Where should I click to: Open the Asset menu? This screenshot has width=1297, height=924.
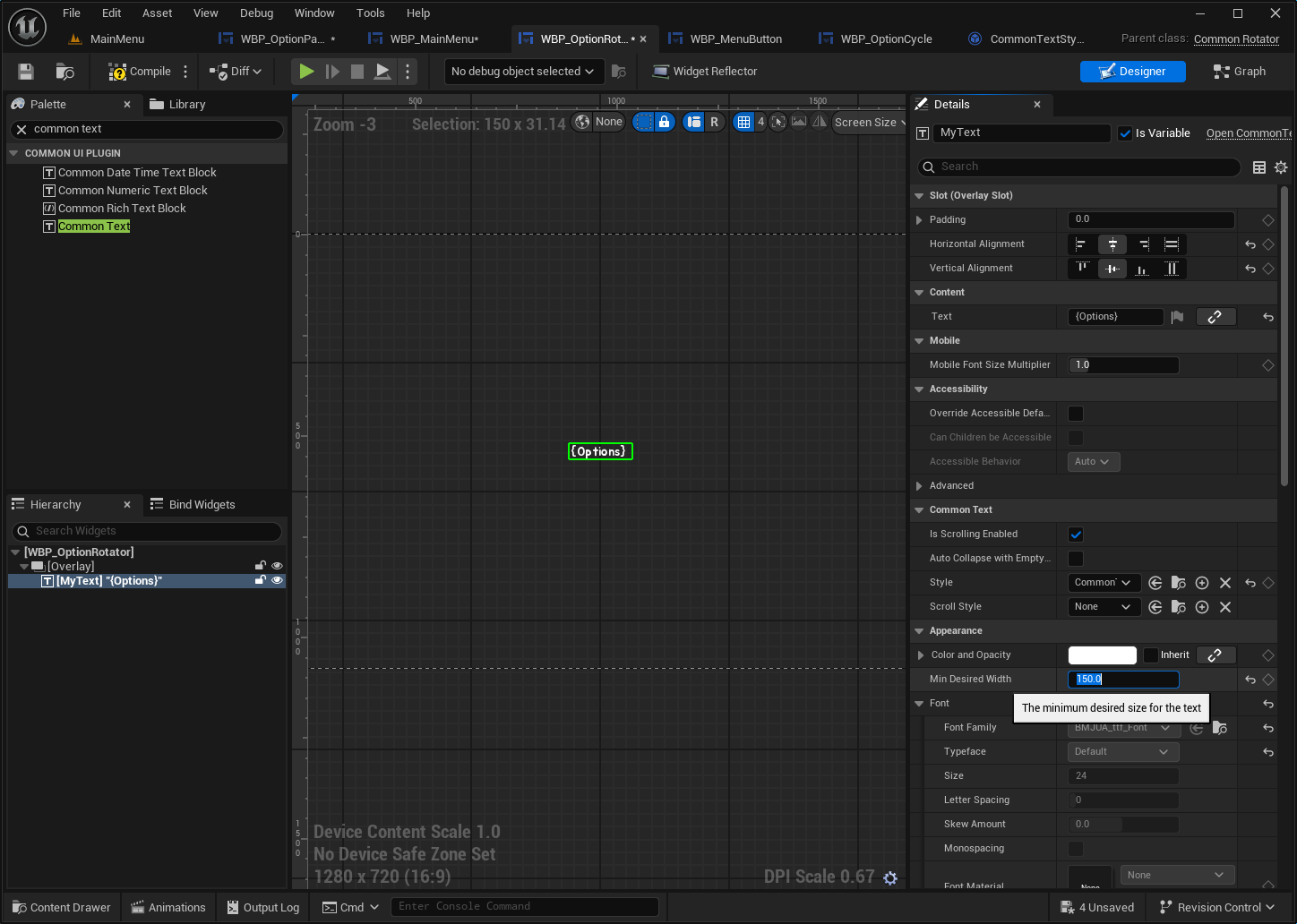pyautogui.click(x=157, y=13)
